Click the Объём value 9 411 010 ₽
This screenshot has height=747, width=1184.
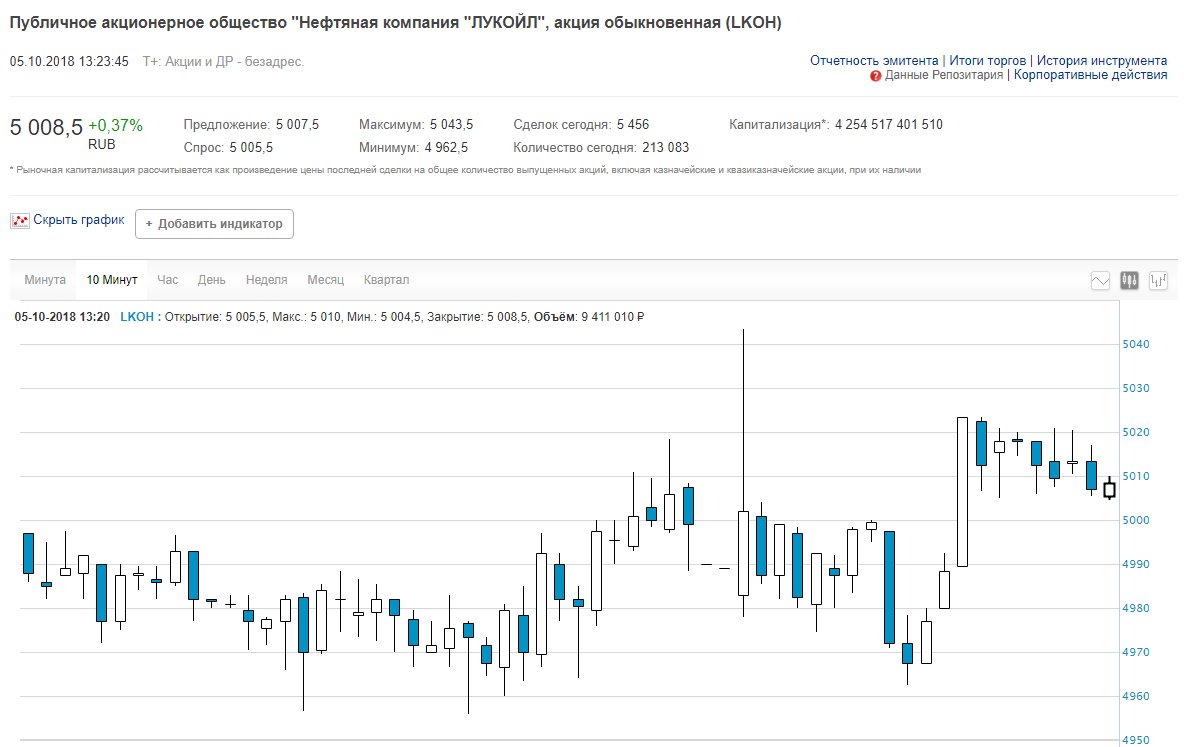point(612,316)
